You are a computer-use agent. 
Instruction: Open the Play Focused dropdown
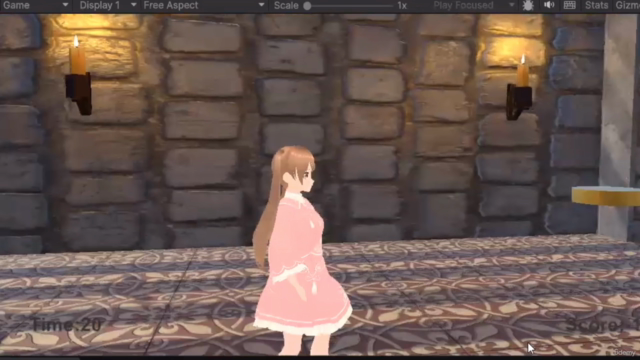(473, 5)
